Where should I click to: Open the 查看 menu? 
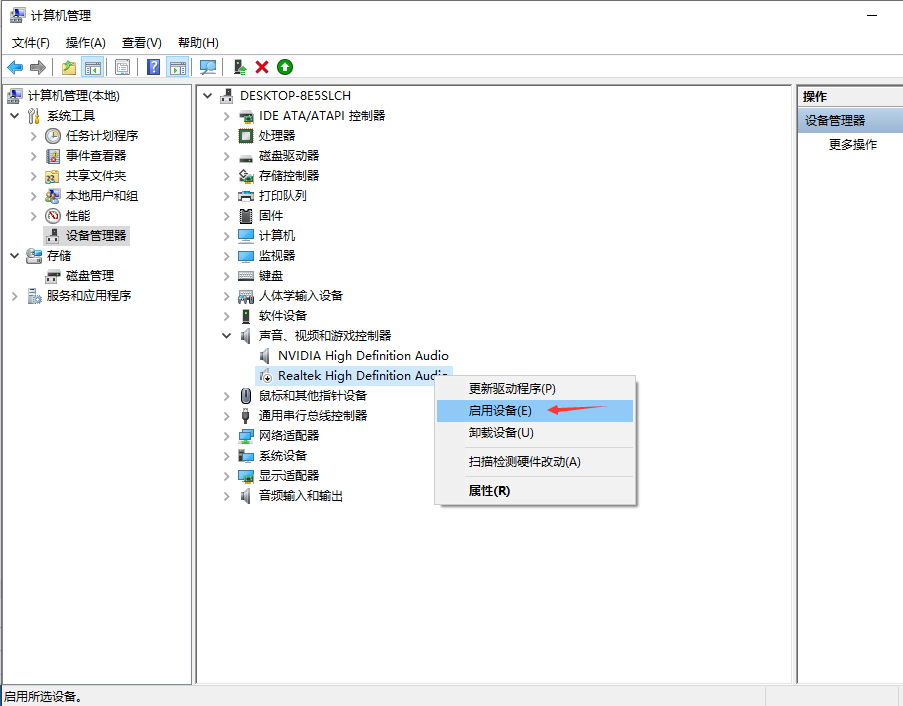[x=140, y=42]
